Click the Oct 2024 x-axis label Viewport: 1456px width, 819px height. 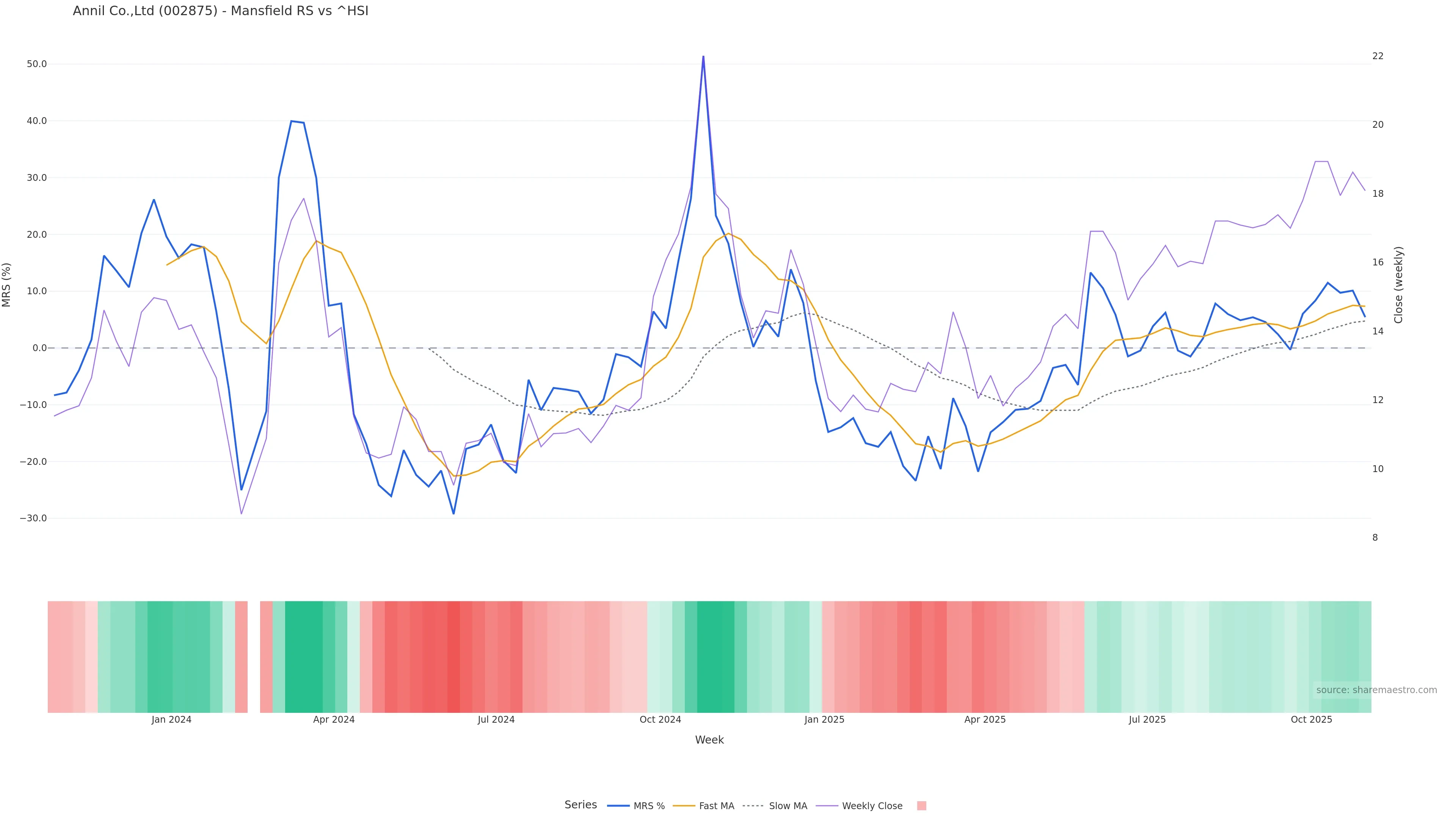[x=660, y=720]
